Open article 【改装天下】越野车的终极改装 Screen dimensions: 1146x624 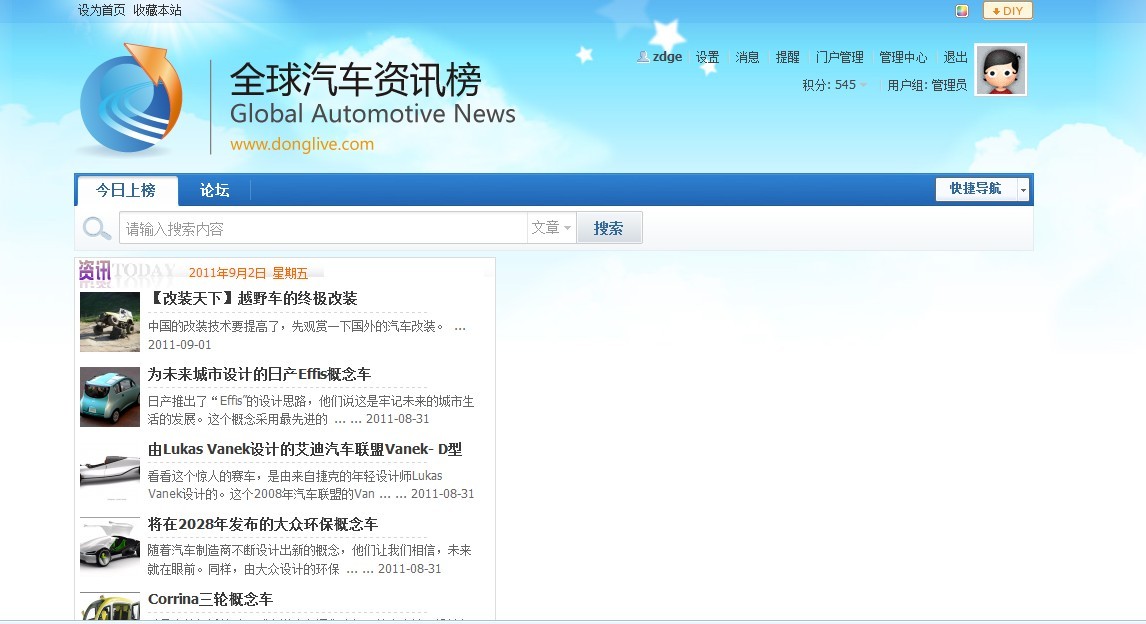253,298
